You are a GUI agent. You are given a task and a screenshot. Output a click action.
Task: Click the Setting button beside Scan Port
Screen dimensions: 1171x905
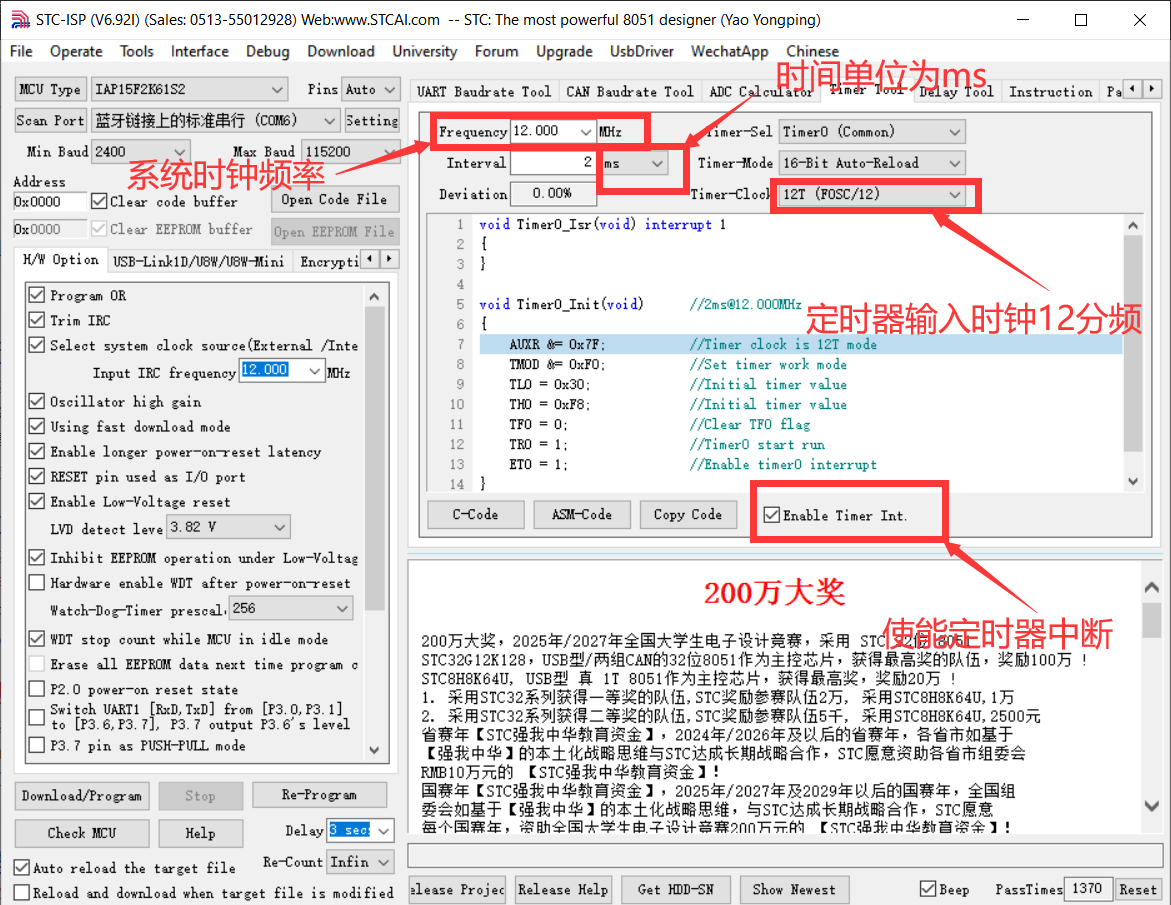pyautogui.click(x=372, y=120)
